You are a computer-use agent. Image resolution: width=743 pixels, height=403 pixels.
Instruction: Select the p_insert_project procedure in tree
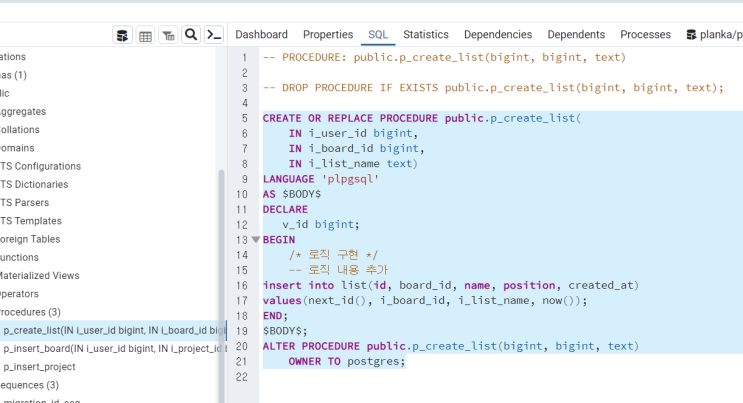click(39, 367)
